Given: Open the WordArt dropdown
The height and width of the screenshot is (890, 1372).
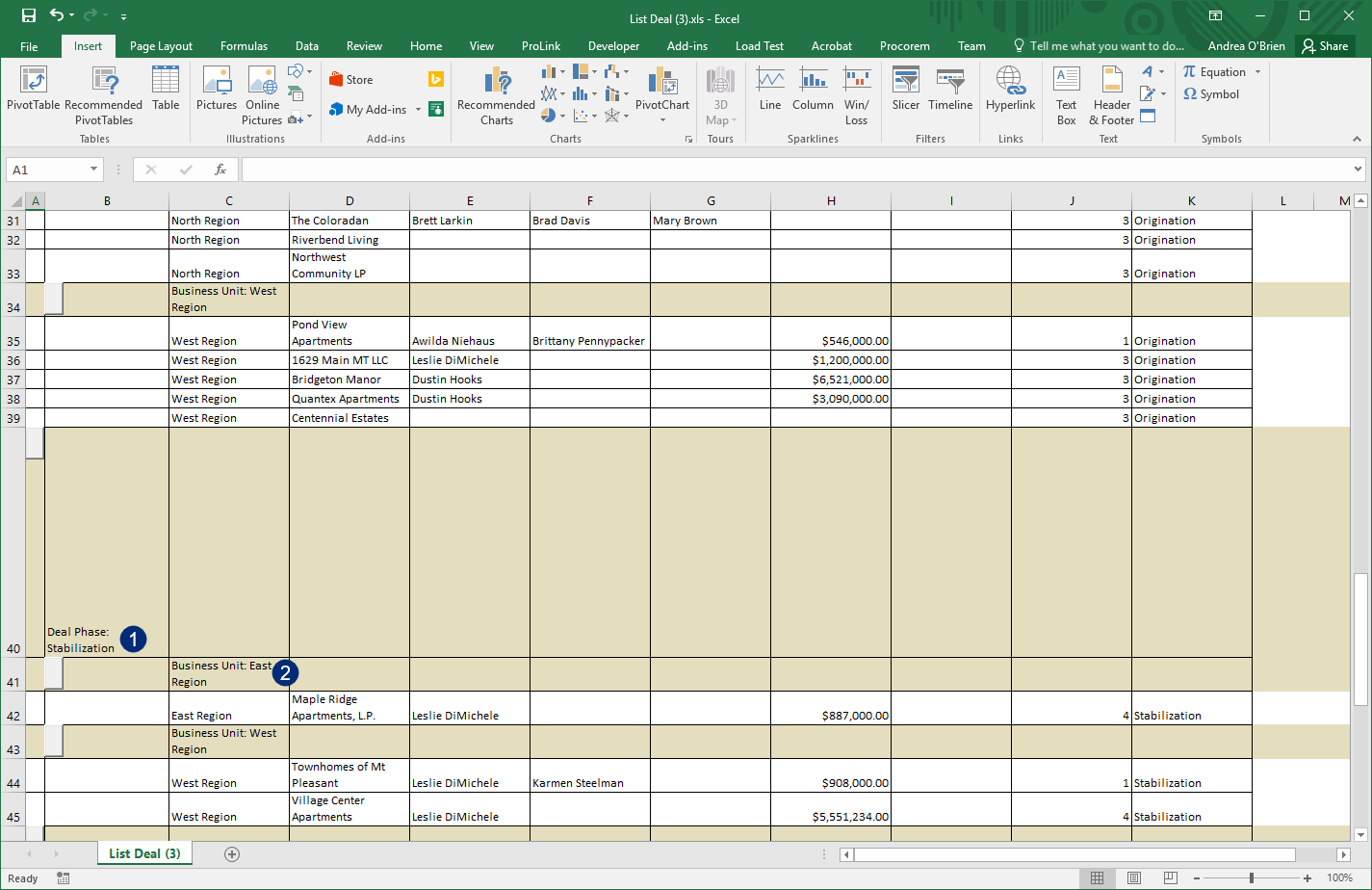Looking at the screenshot, I should pos(1152,71).
